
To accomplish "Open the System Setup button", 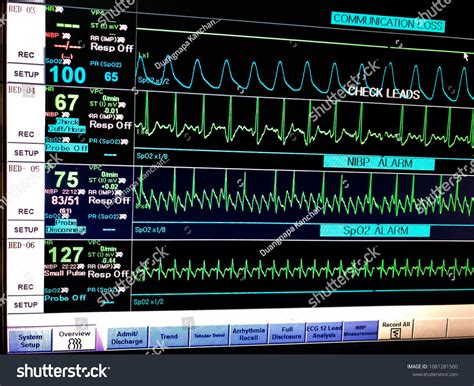I will (x=30, y=340).
